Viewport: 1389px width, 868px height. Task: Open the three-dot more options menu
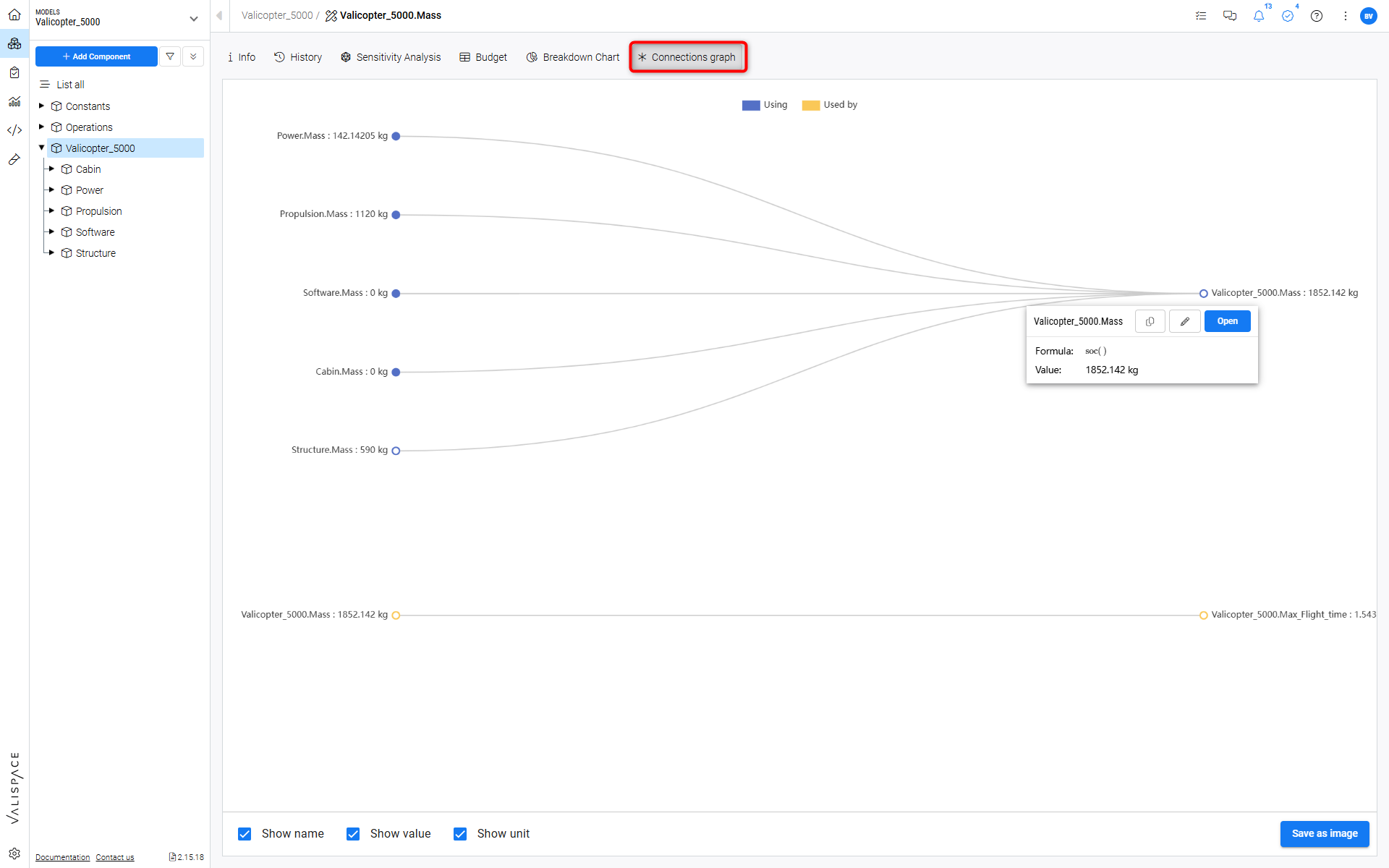1346,16
